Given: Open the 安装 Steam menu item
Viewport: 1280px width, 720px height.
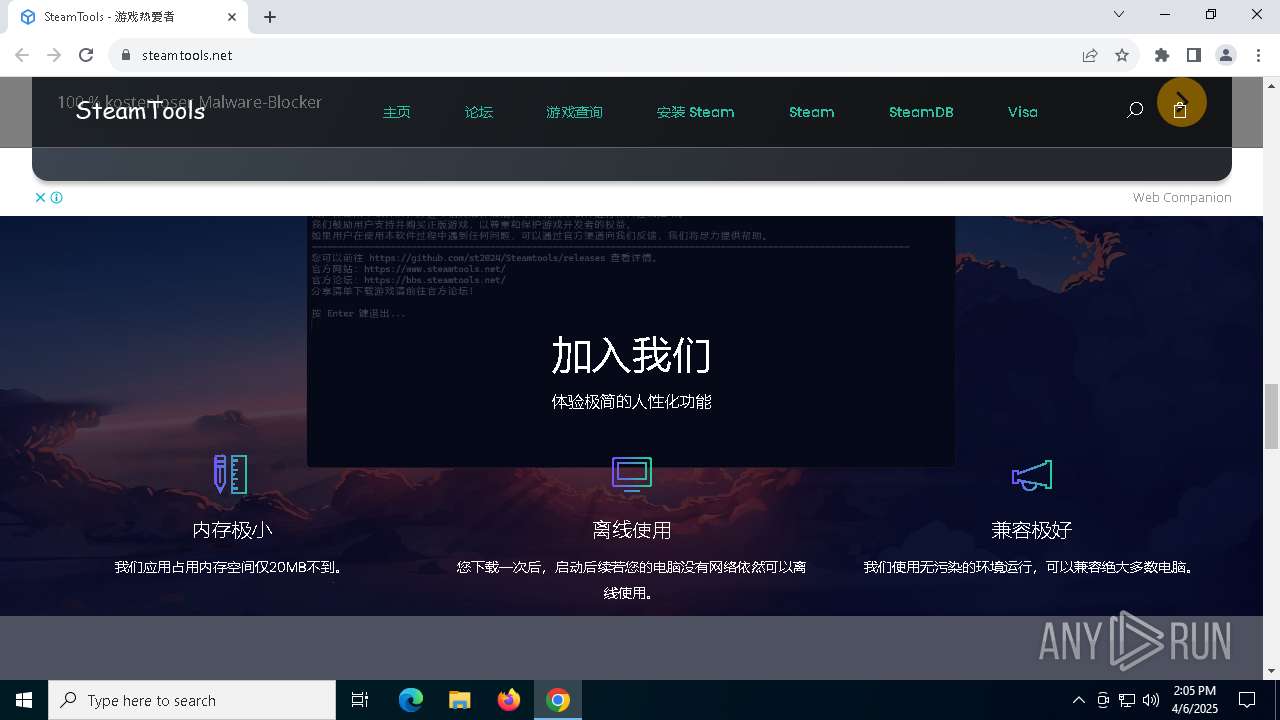Looking at the screenshot, I should tap(695, 112).
